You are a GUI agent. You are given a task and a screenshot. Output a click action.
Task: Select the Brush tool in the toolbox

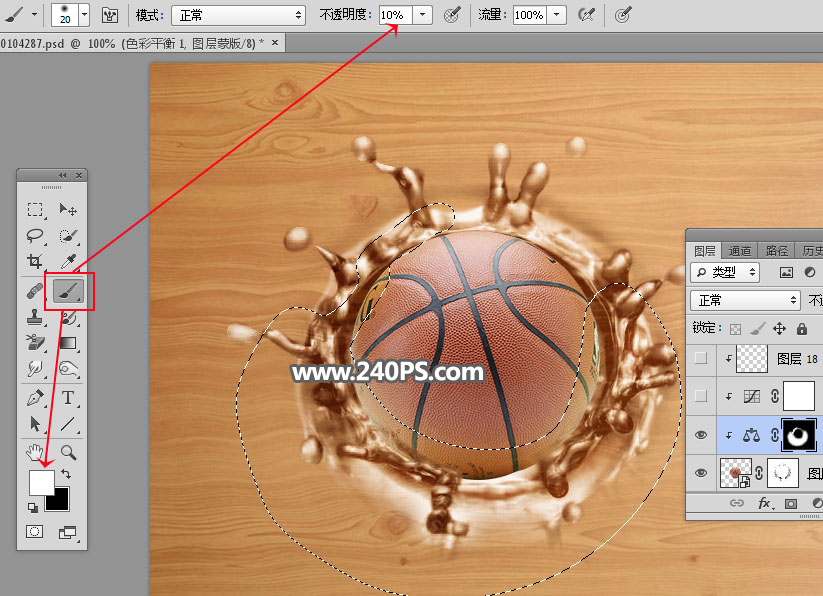tap(68, 291)
